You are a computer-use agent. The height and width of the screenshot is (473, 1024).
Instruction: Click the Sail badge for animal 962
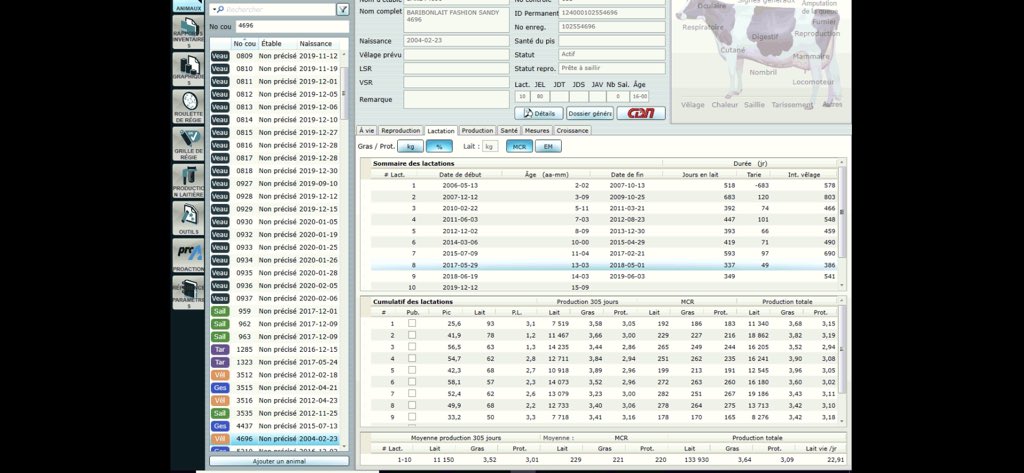(220, 324)
